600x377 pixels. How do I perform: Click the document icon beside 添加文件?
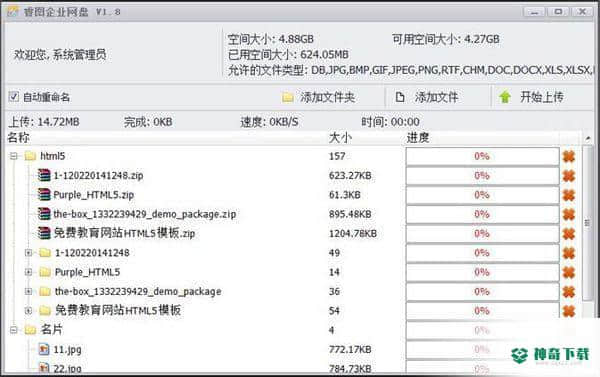click(400, 97)
